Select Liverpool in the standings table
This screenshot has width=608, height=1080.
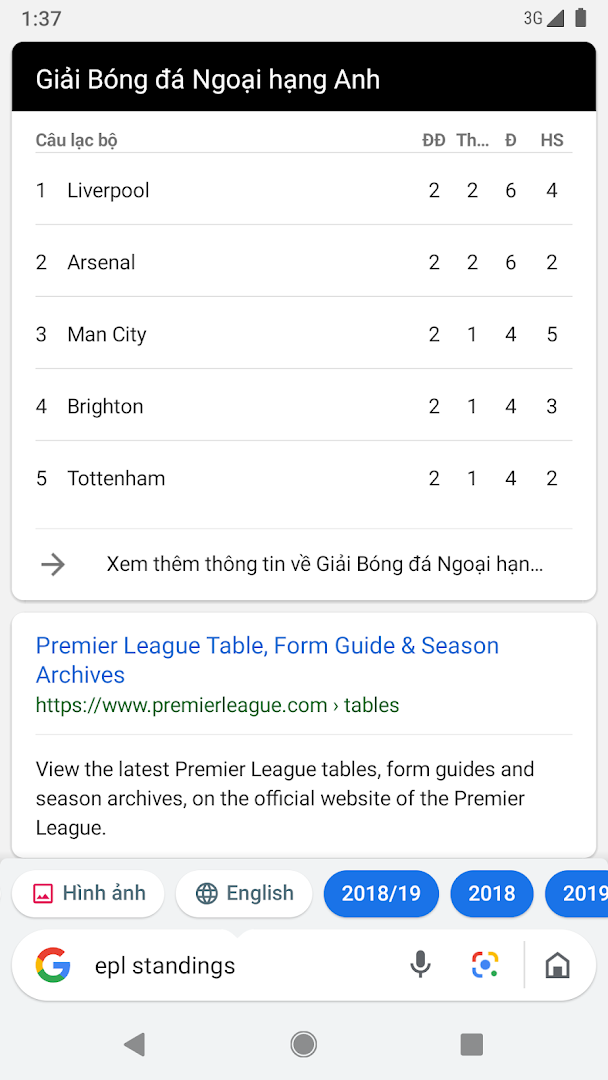point(108,190)
